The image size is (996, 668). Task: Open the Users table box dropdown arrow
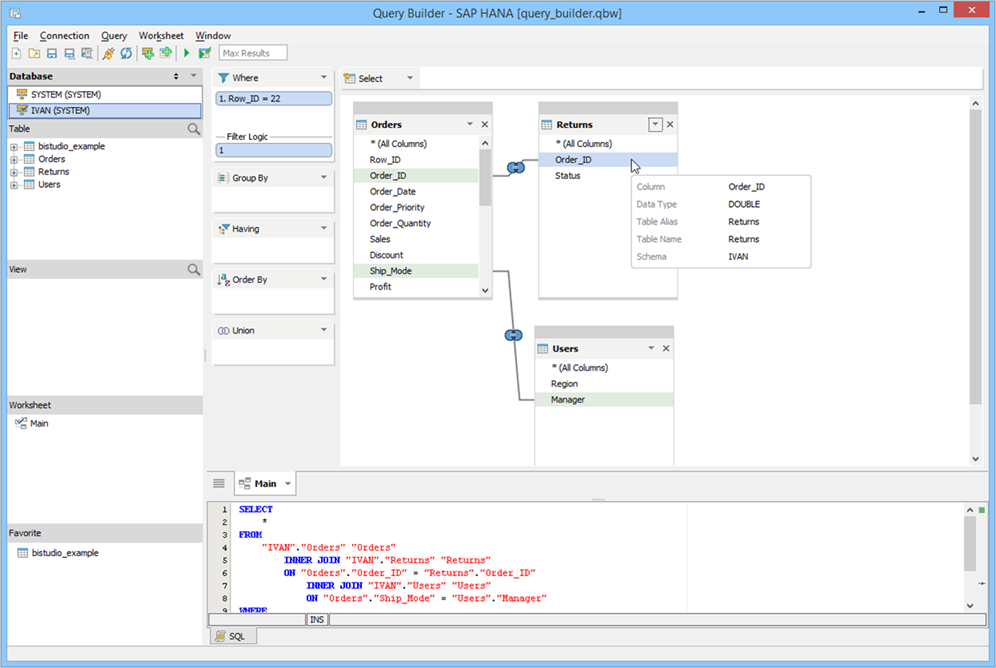click(651, 348)
